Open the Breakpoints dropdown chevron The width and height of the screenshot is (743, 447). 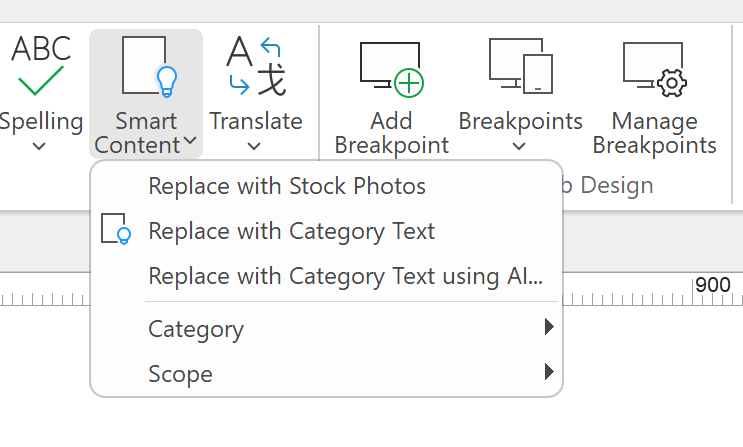[x=520, y=146]
